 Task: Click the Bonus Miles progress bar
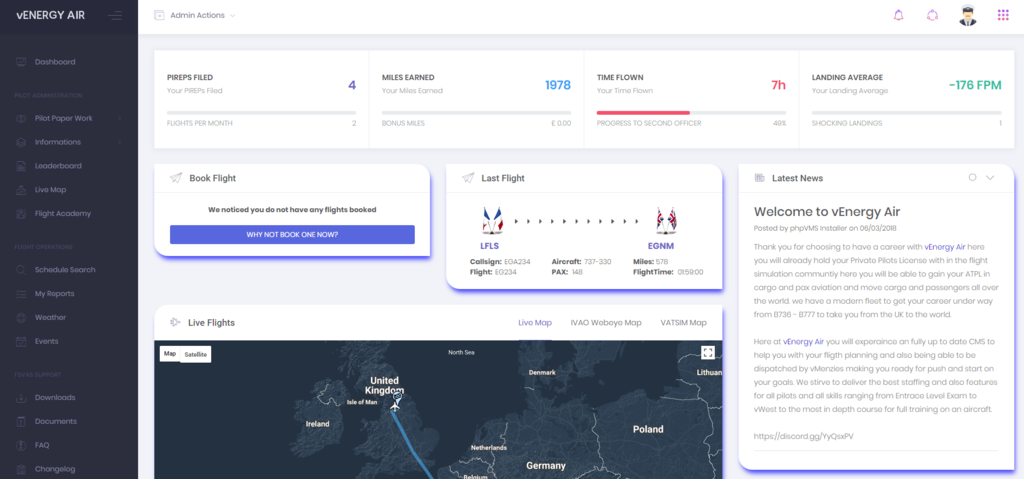click(x=476, y=113)
